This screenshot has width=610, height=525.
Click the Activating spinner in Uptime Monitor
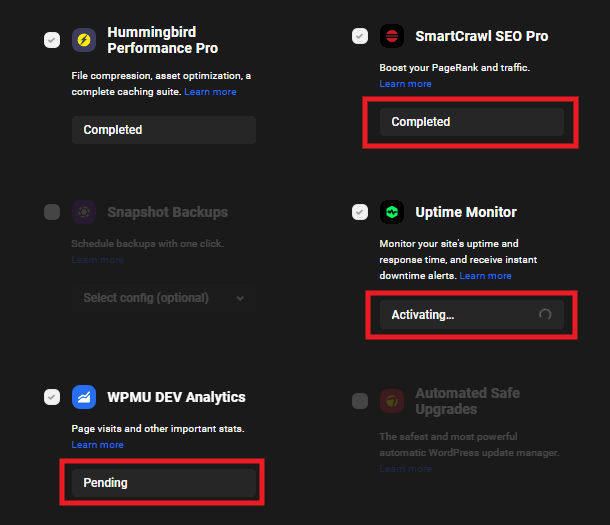tap(545, 315)
